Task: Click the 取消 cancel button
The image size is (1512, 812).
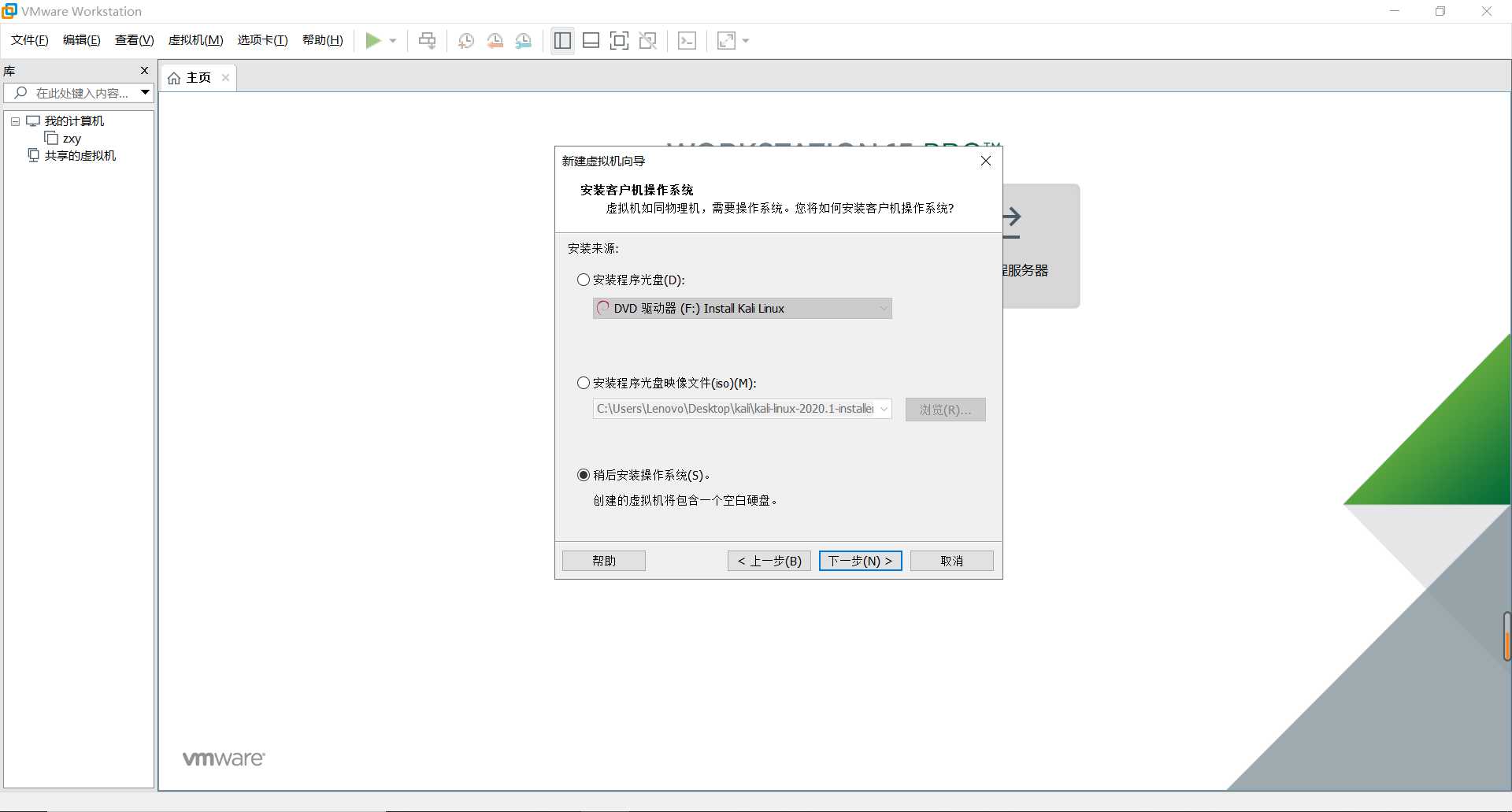Action: (x=952, y=561)
